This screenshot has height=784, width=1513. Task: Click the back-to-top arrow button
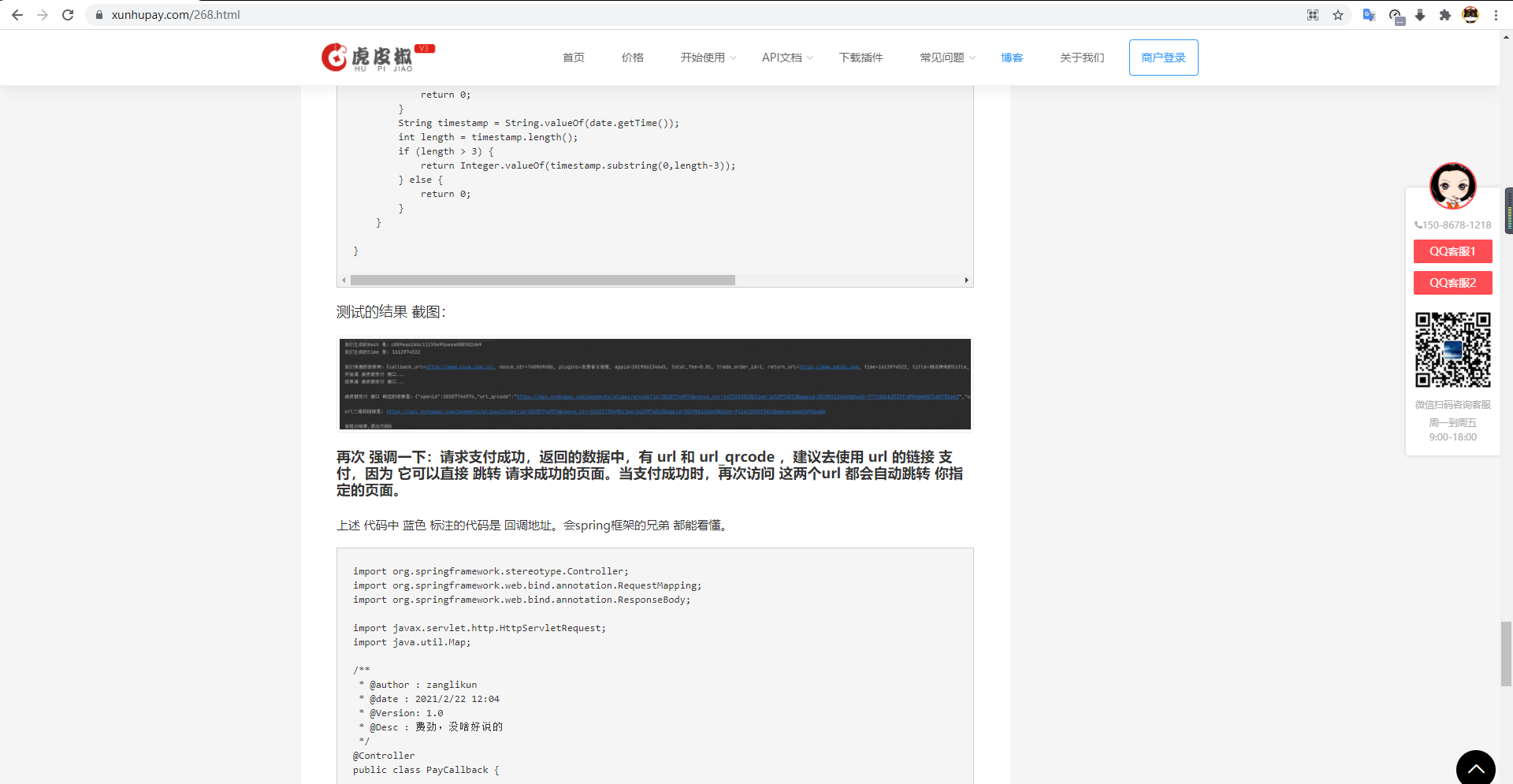(x=1475, y=768)
